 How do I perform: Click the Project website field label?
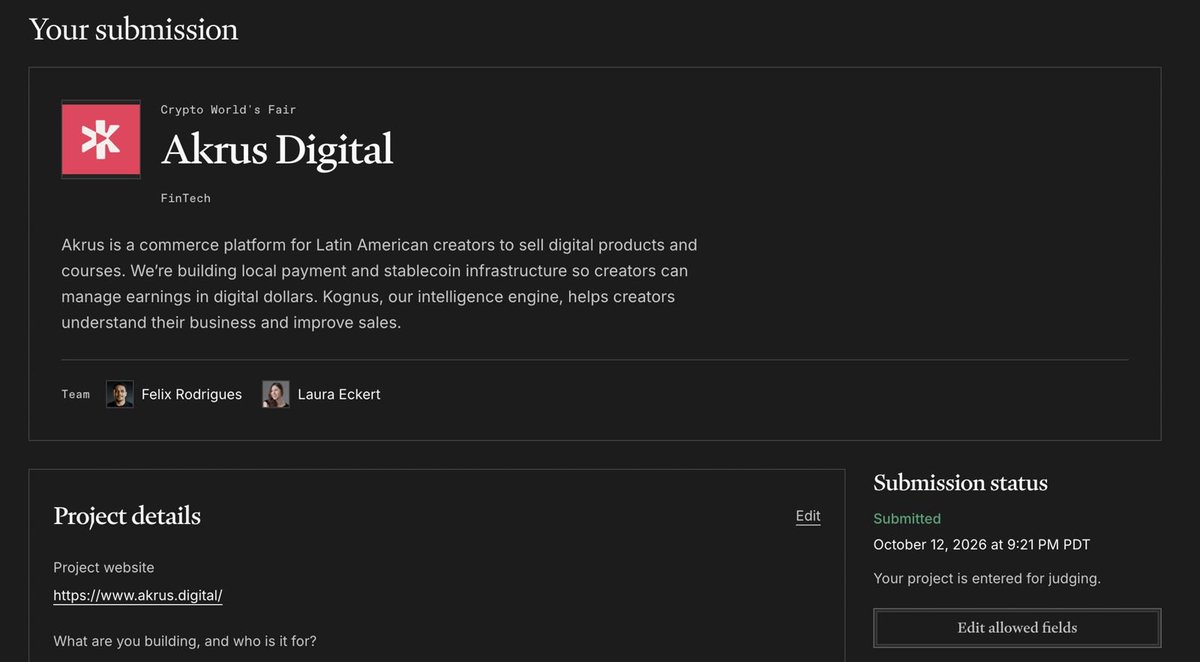pyautogui.click(x=104, y=567)
